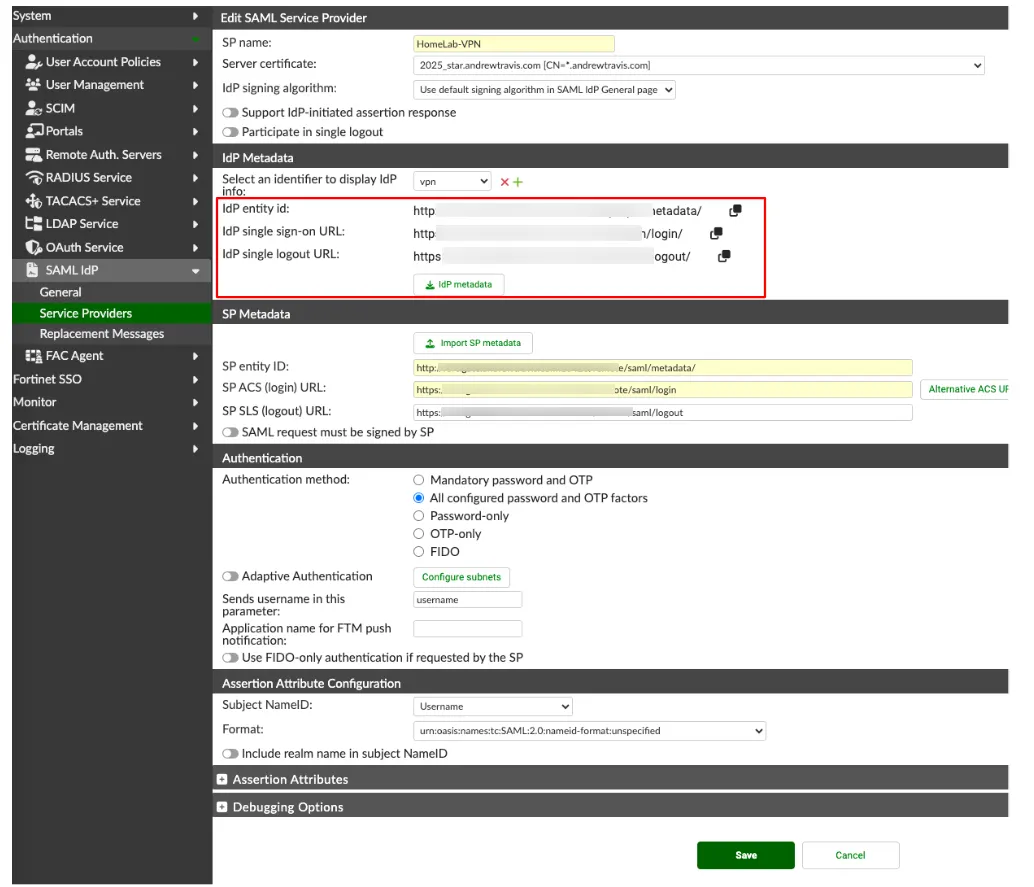Toggle SAML request must be signed by SP

[x=229, y=431]
